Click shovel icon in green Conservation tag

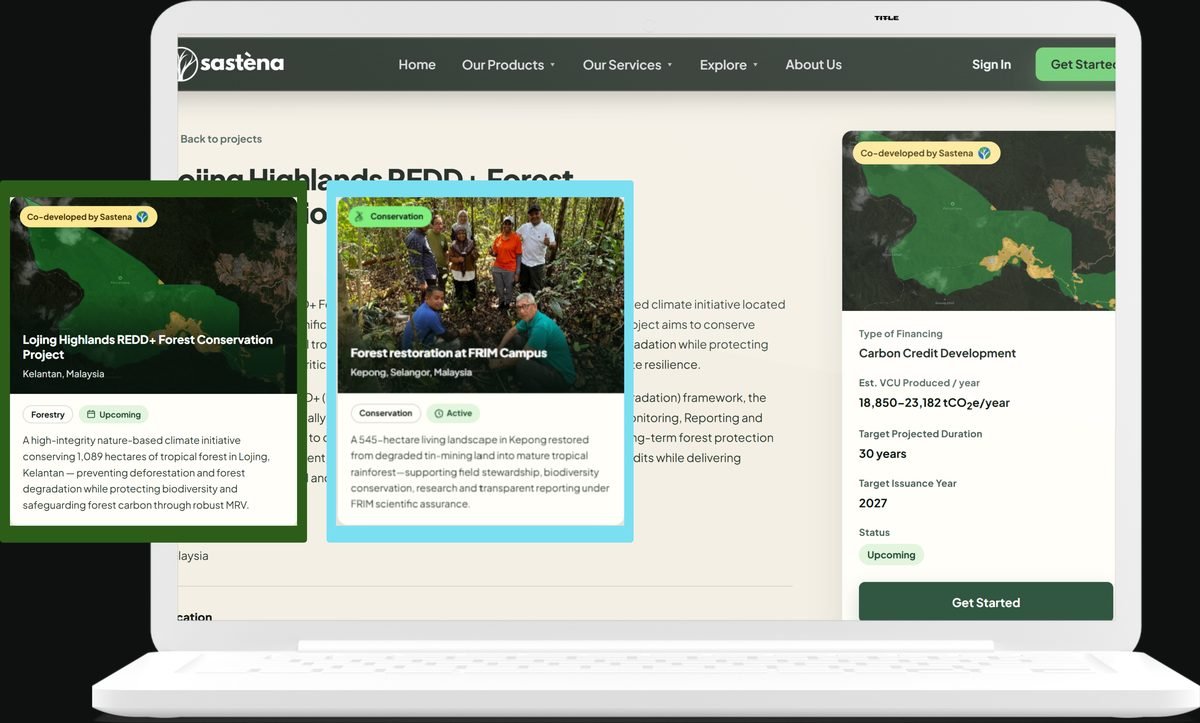[x=359, y=216]
